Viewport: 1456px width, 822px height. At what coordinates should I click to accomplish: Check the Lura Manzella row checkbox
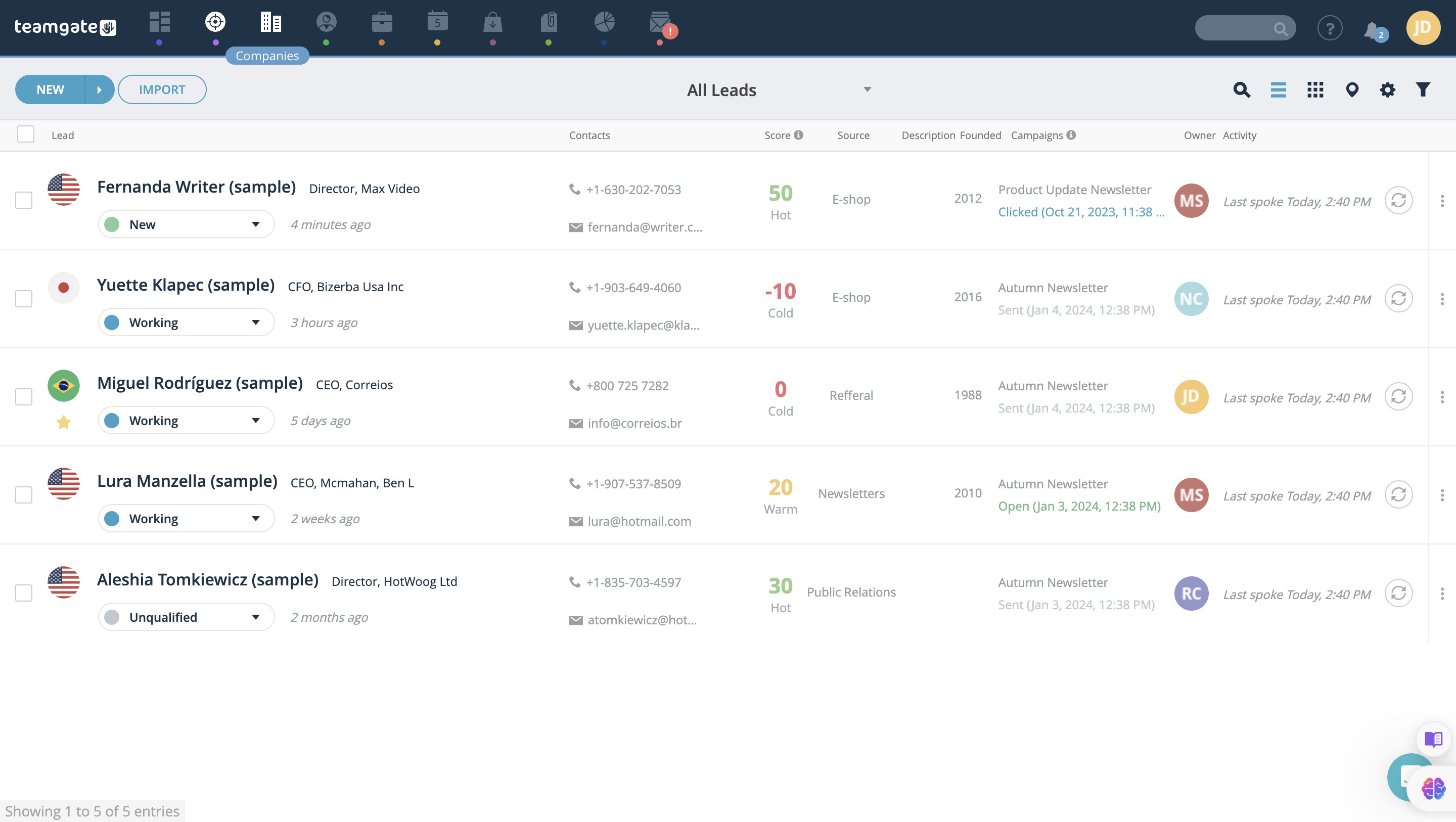(x=24, y=495)
